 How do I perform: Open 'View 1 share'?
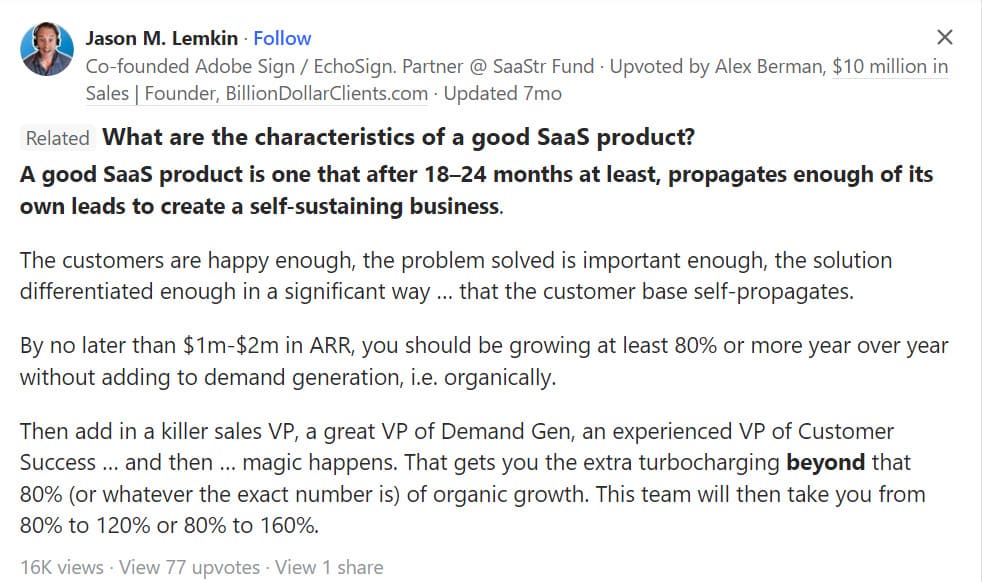(329, 567)
